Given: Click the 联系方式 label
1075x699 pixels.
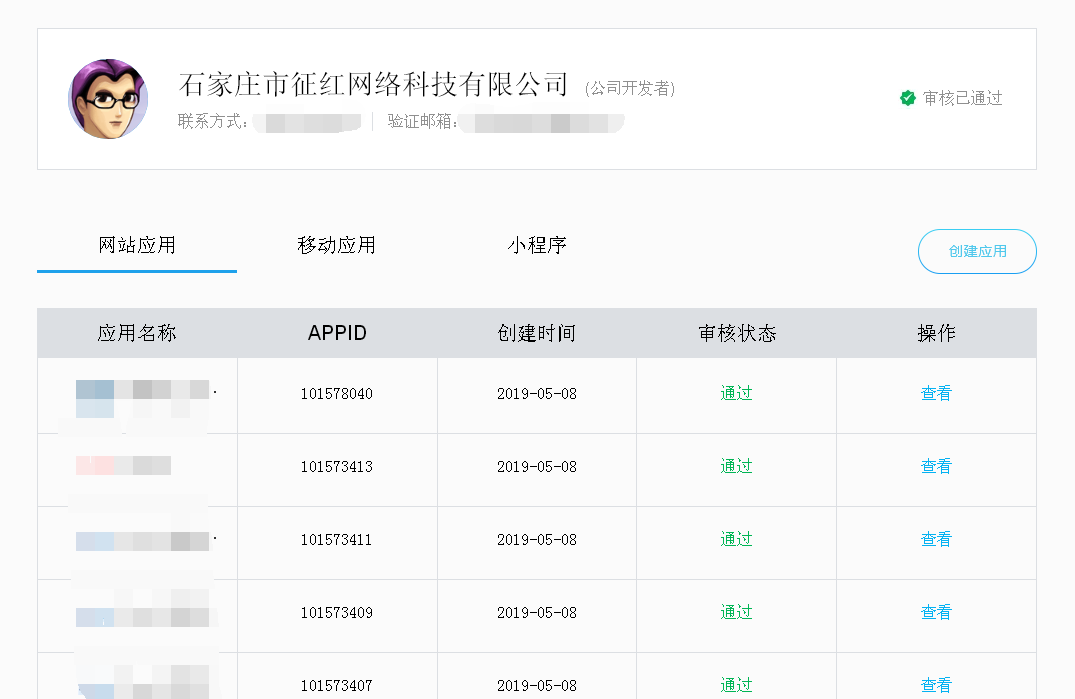Looking at the screenshot, I should click(213, 121).
